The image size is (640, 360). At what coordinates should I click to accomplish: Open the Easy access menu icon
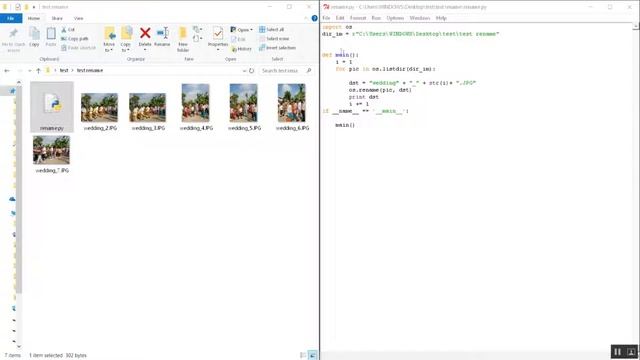coord(197,39)
